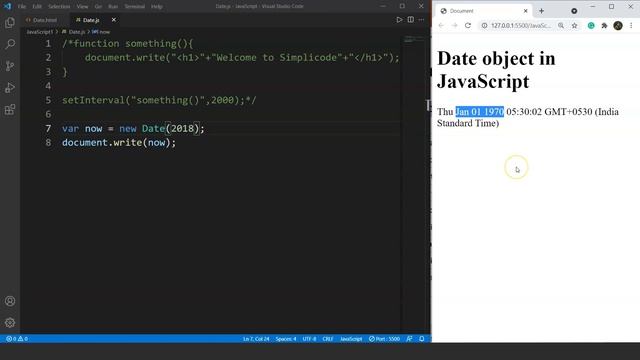This screenshot has height=360, width=640.
Task: Close the Document browser tab
Action: pos(525,11)
